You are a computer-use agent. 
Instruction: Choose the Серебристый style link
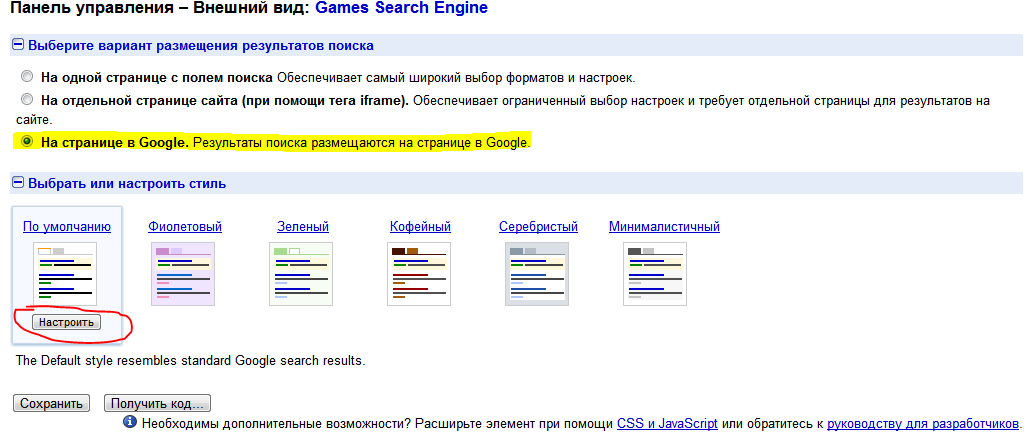(538, 227)
